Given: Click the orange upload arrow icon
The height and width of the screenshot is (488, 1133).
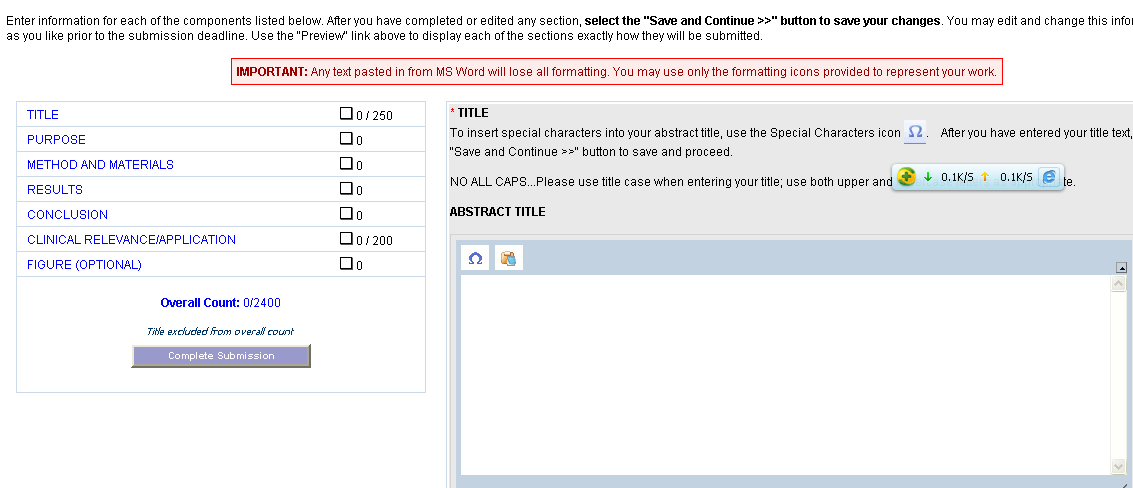Looking at the screenshot, I should [985, 177].
